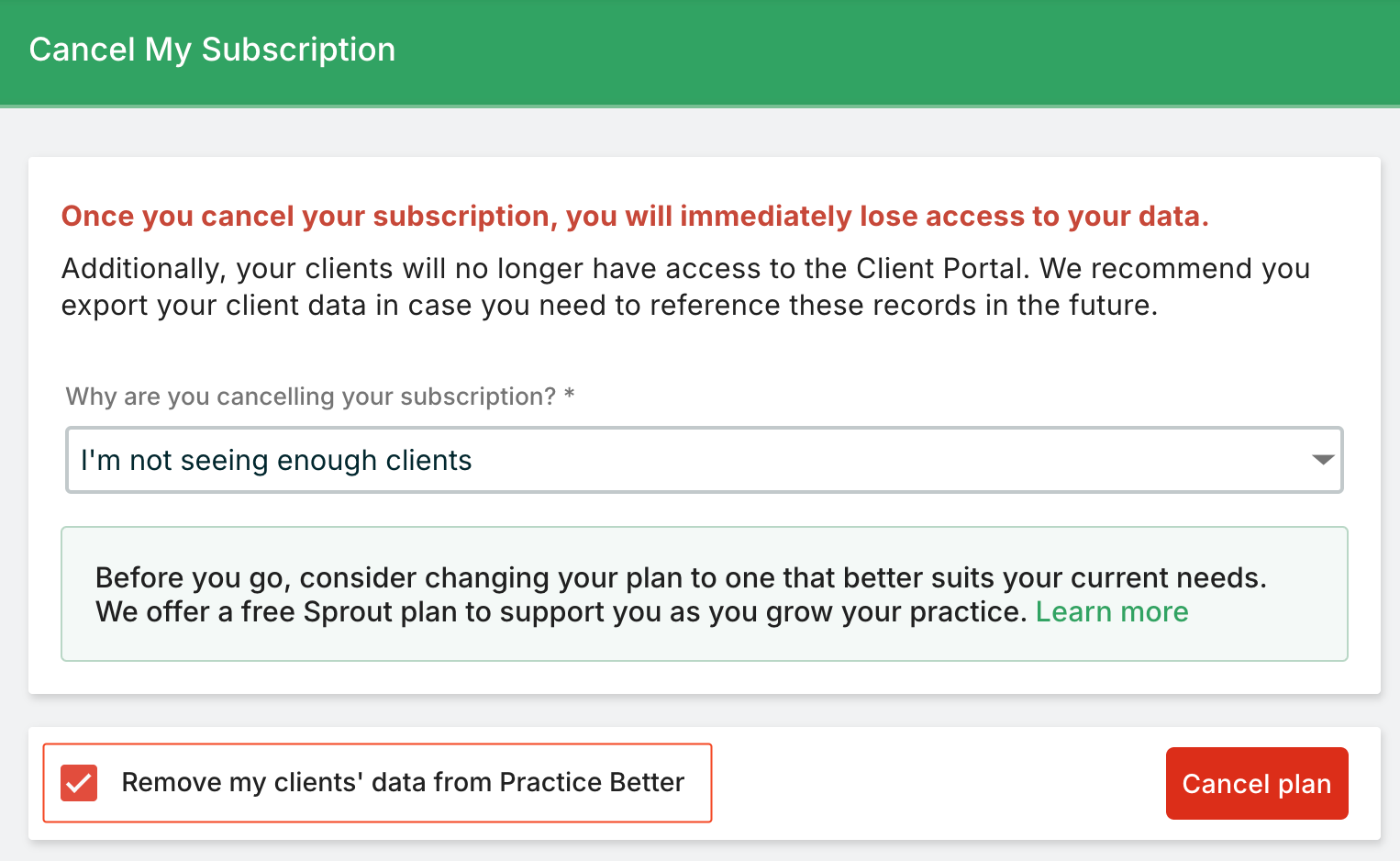This screenshot has width=1400, height=861.
Task: Click the "Cancel My Subscription" header title
Action: 212,50
